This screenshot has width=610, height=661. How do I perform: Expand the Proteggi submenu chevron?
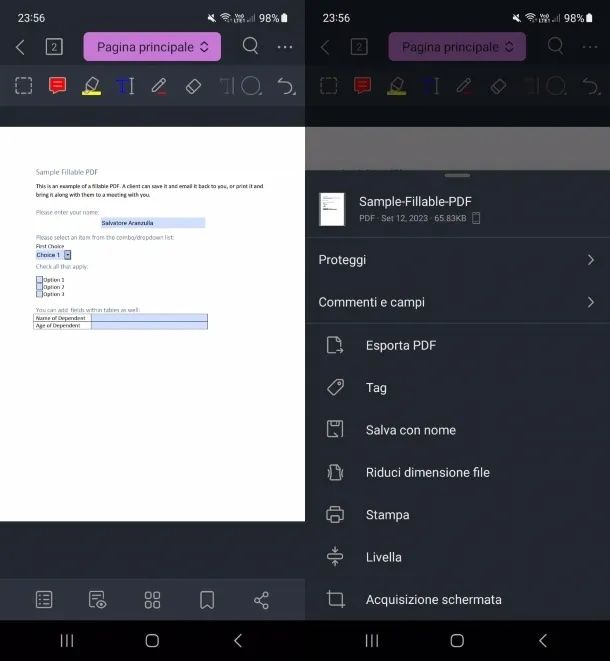click(591, 260)
